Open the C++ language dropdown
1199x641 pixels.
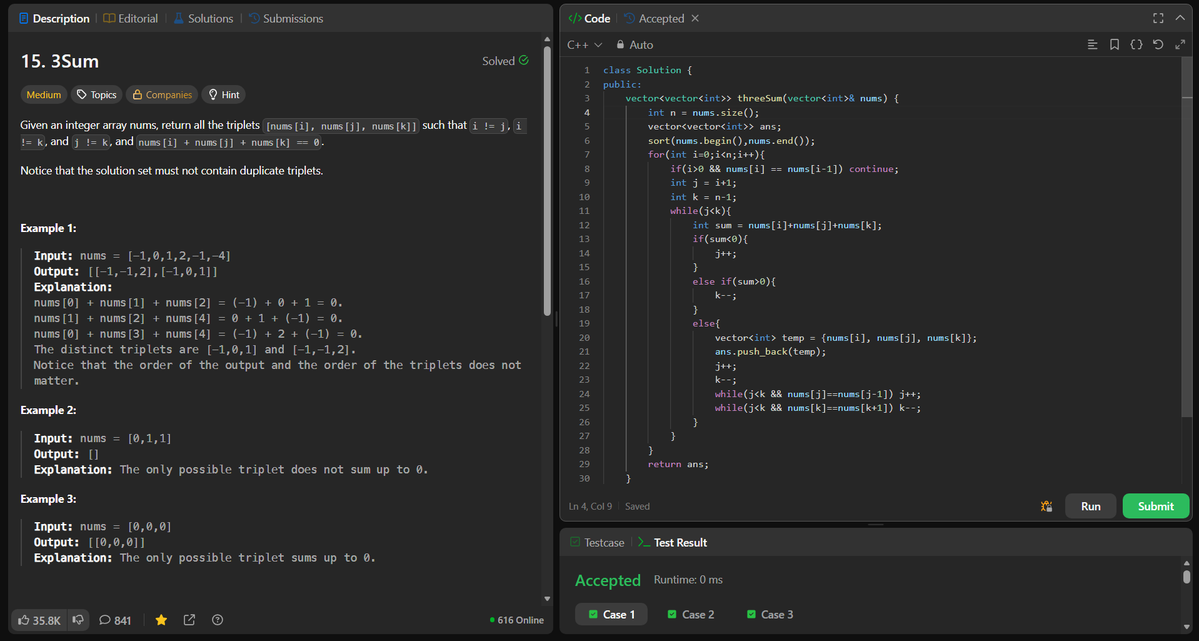click(x=585, y=45)
